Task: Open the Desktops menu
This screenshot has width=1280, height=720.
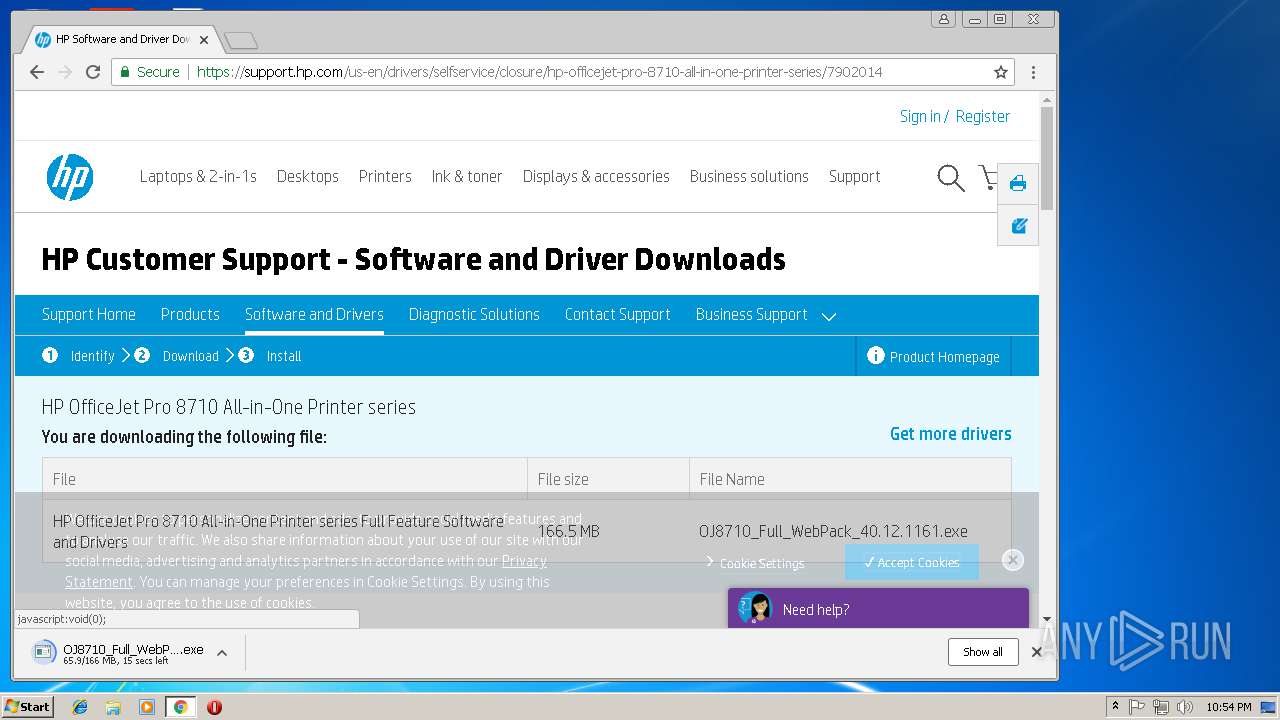Action: click(307, 177)
